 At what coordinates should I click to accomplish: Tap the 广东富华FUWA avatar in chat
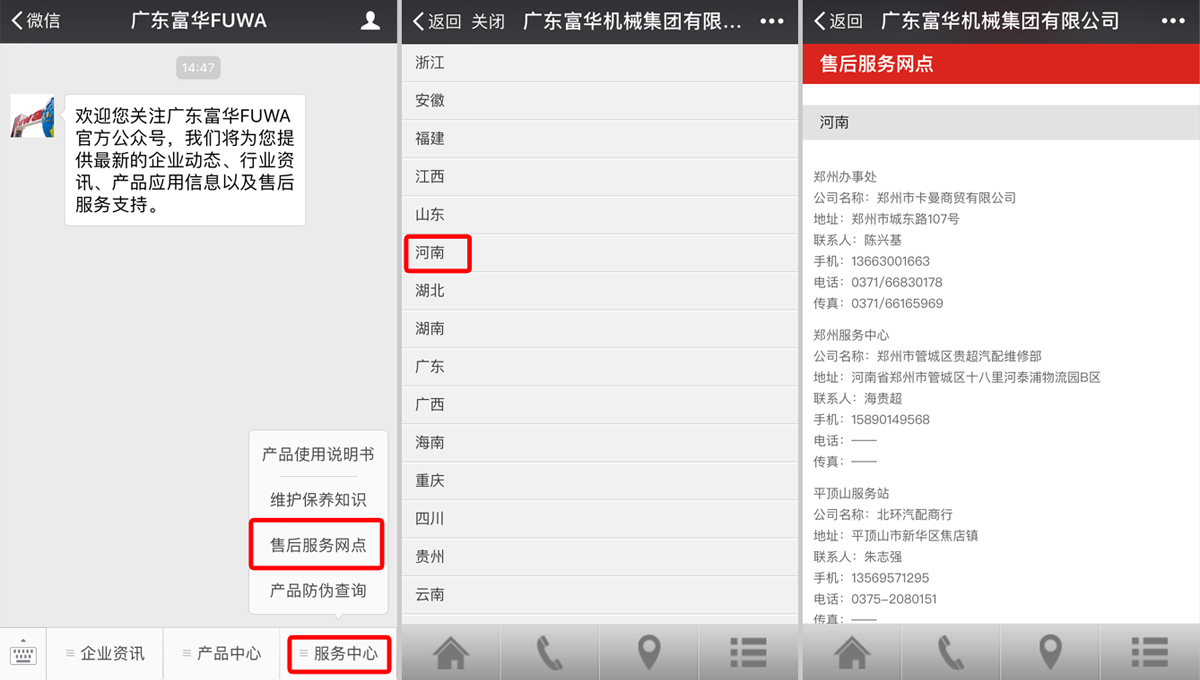[x=32, y=117]
